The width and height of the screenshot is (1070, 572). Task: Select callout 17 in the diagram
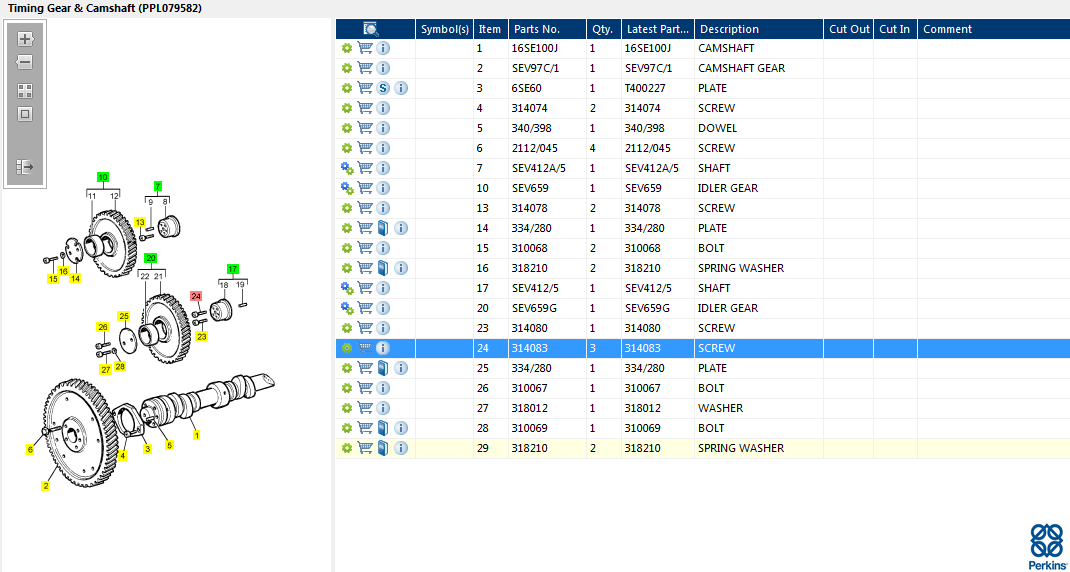(233, 268)
